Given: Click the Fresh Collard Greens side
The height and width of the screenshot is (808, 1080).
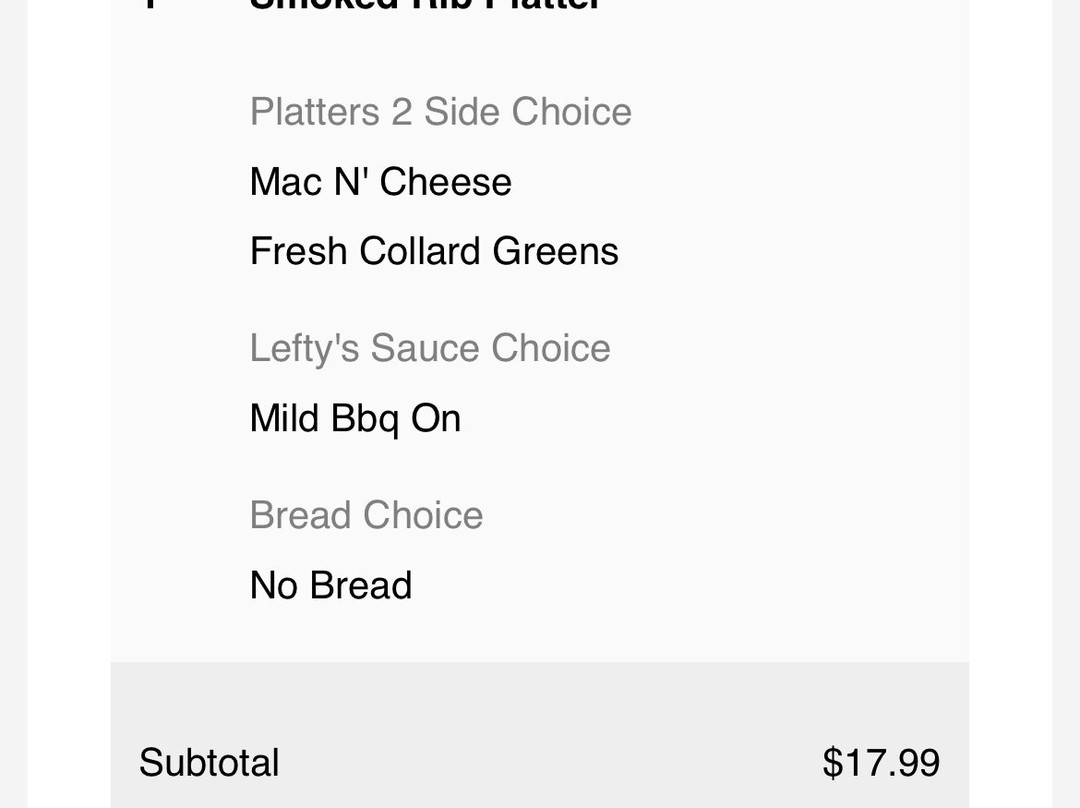Looking at the screenshot, I should (434, 251).
